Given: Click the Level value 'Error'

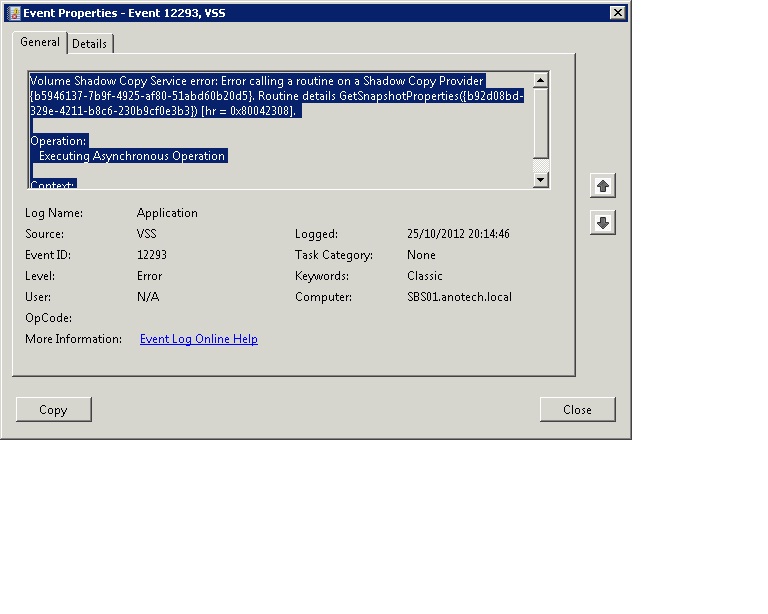Looking at the screenshot, I should [149, 276].
